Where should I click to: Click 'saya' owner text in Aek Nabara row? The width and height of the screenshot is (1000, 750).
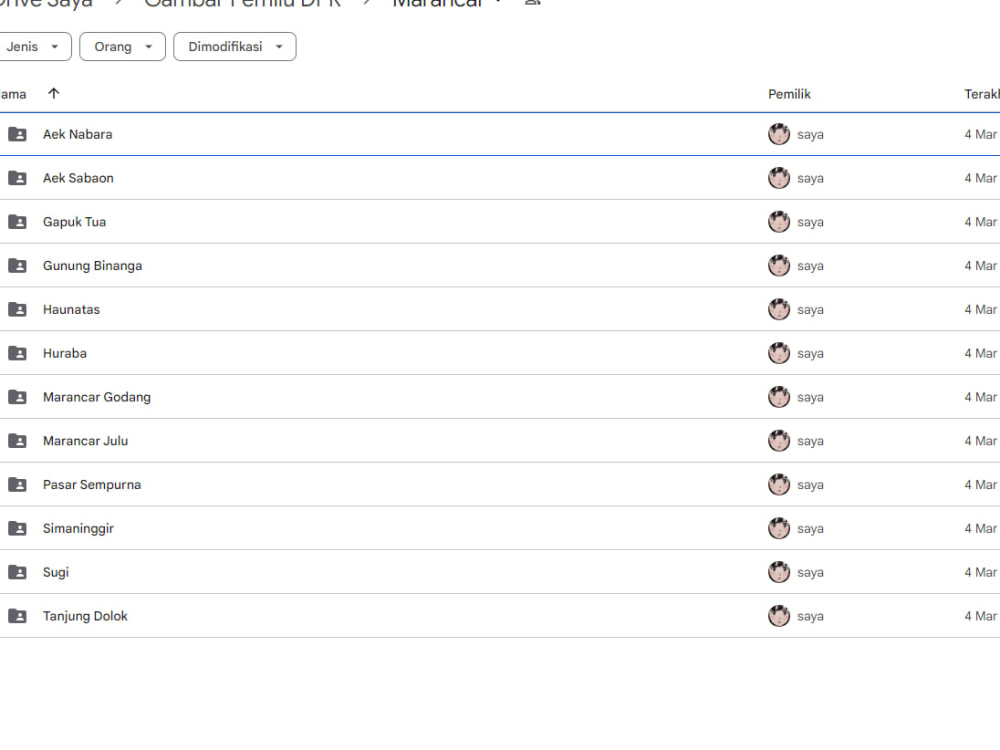click(811, 135)
